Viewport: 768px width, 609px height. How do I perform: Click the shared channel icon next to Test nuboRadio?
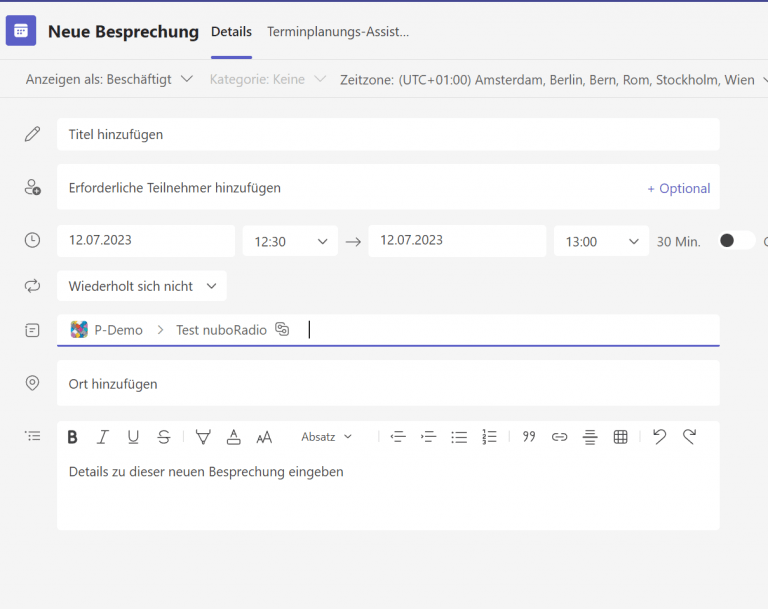(x=282, y=329)
